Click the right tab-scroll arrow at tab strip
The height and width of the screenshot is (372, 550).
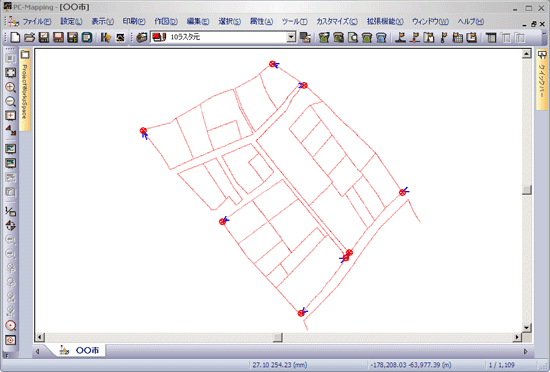coord(525,351)
